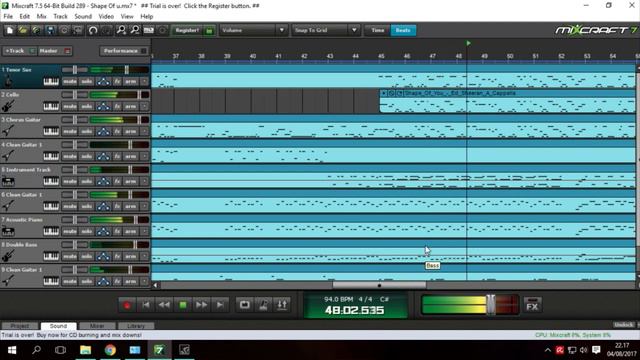Click the New Project toolbar icon
Viewport: 640px width, 360px height.
(x=9, y=30)
